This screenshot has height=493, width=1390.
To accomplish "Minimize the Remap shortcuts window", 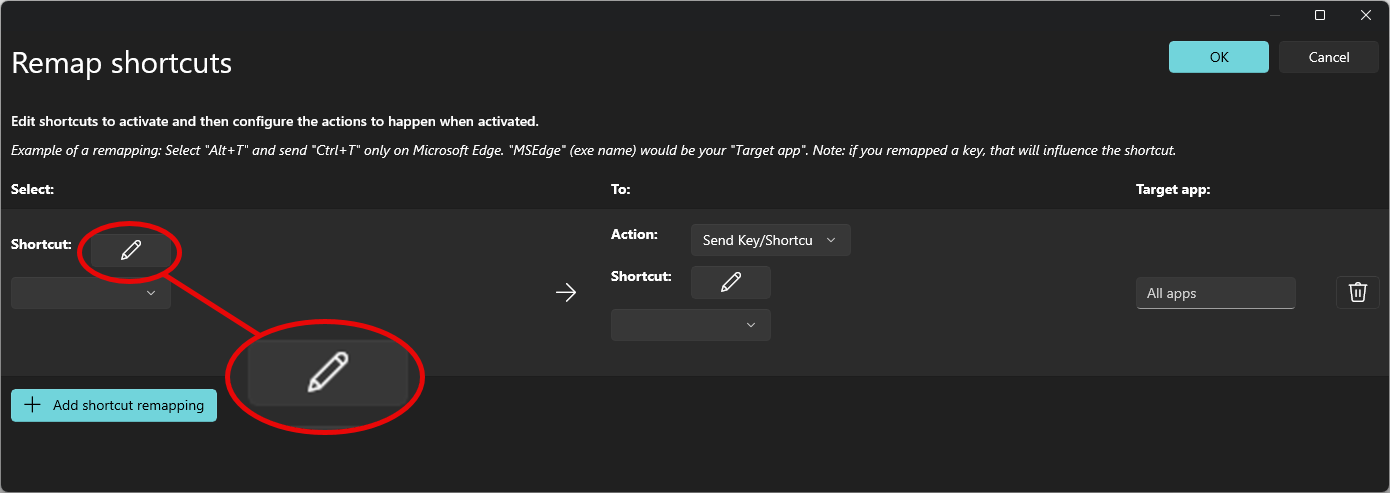I will (x=1274, y=14).
